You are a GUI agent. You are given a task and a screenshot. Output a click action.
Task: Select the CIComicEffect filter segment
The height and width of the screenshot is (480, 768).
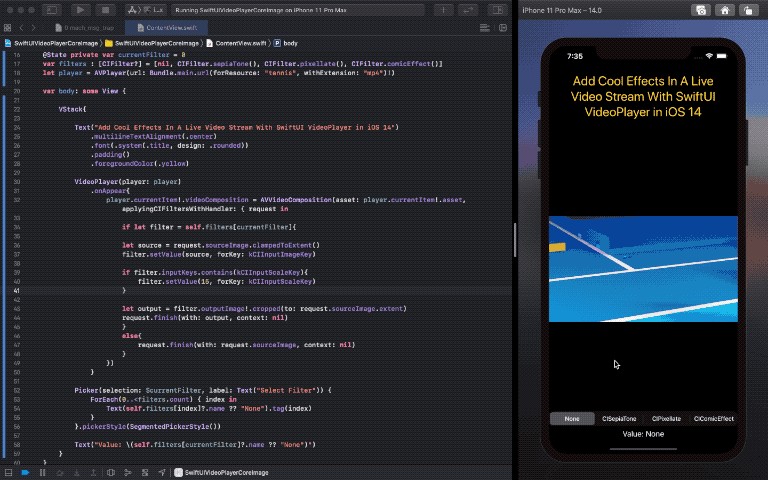tap(714, 419)
